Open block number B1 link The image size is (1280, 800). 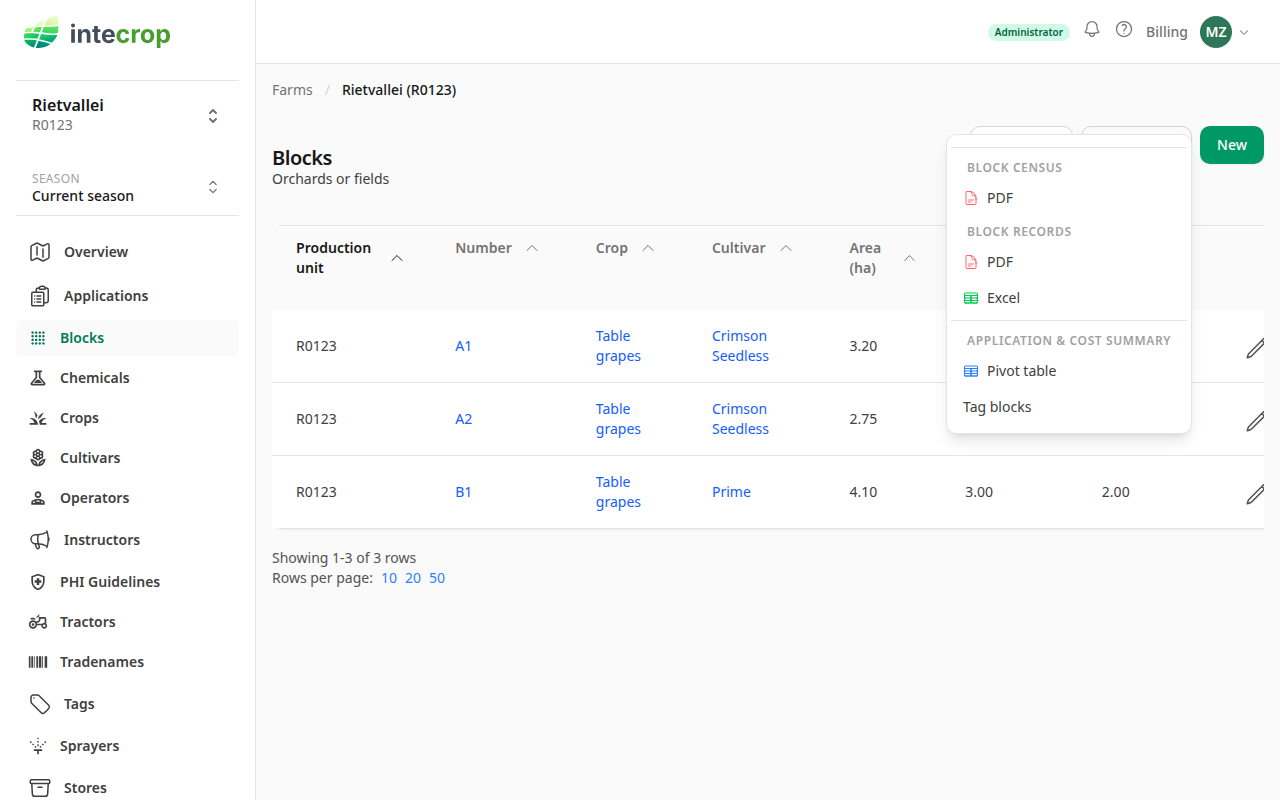pyautogui.click(x=463, y=492)
